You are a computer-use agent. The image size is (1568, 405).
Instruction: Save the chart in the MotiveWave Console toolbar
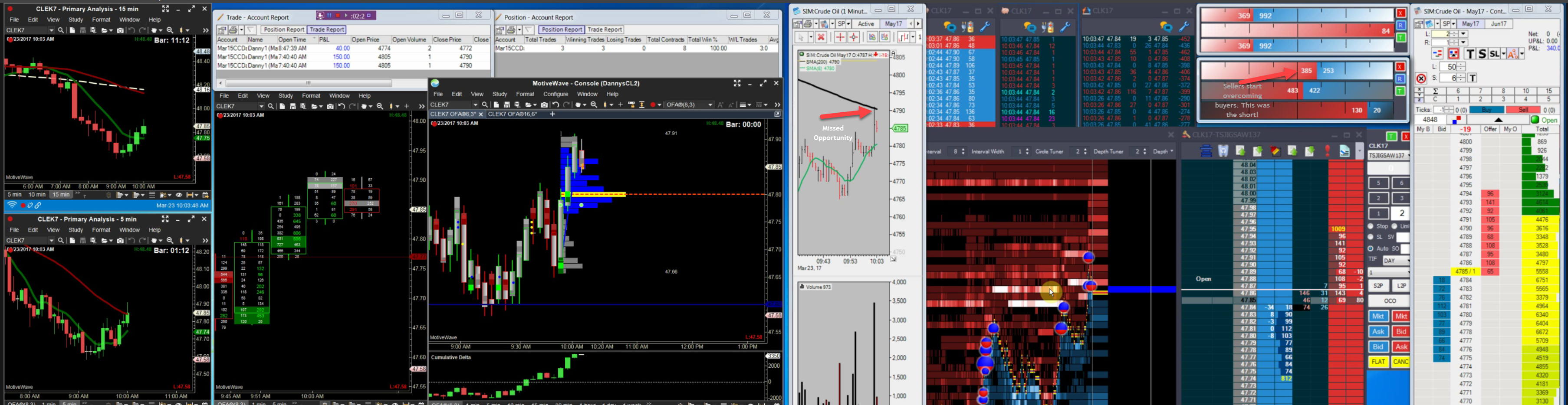pos(506,105)
